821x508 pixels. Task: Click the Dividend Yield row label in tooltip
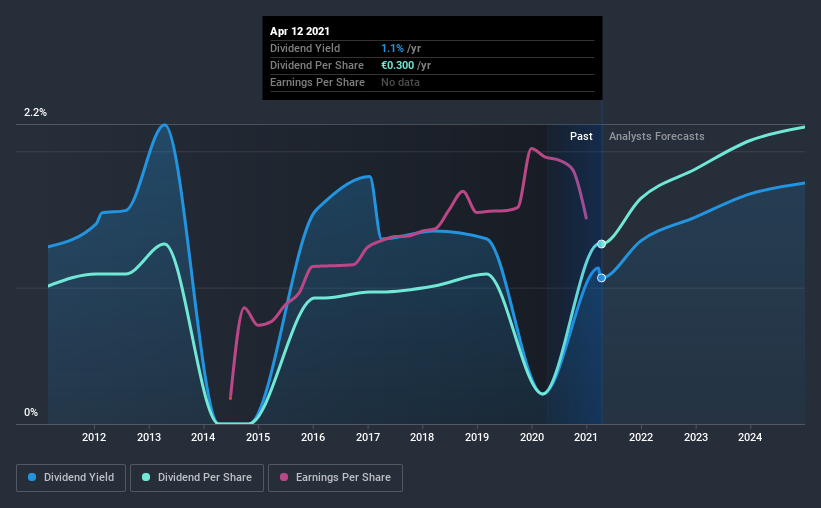click(x=305, y=48)
